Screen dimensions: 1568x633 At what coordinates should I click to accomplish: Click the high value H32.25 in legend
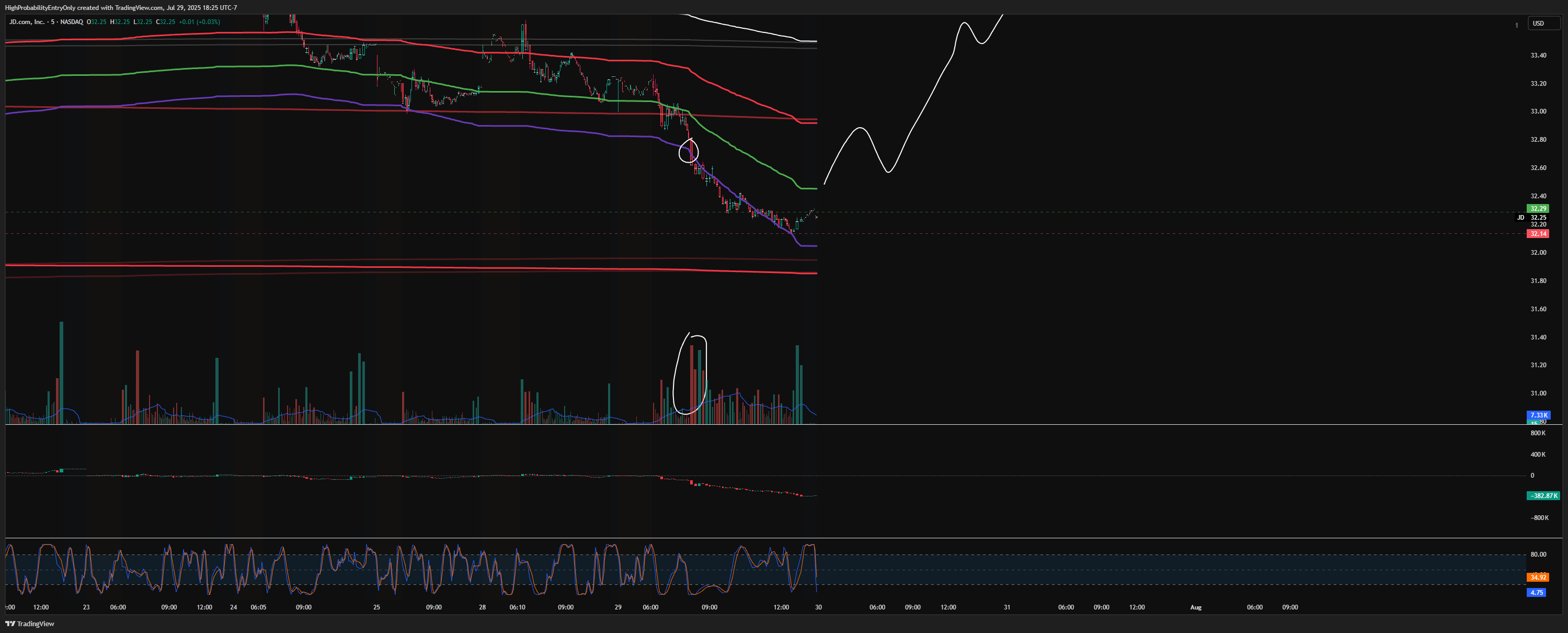120,22
